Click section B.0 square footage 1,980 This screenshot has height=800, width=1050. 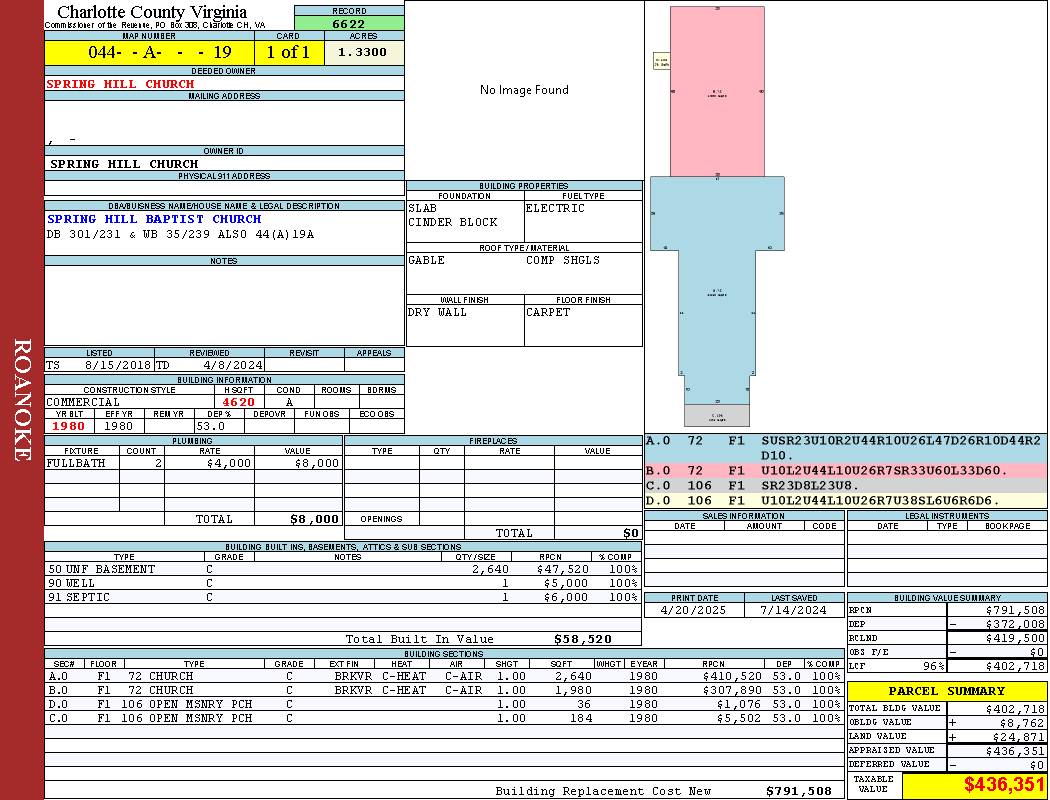573,690
